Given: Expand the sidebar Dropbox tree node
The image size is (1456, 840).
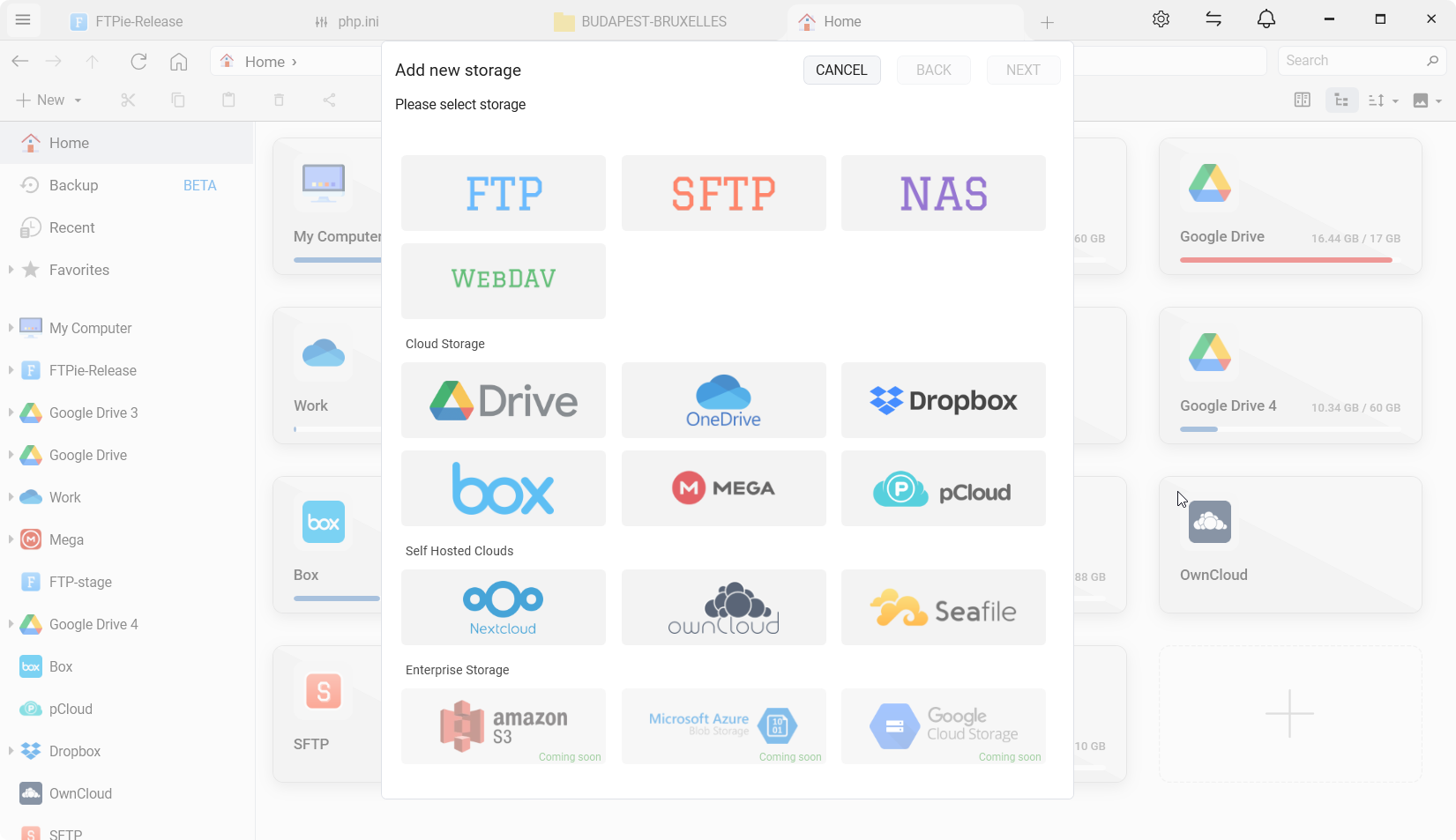Looking at the screenshot, I should coord(11,751).
